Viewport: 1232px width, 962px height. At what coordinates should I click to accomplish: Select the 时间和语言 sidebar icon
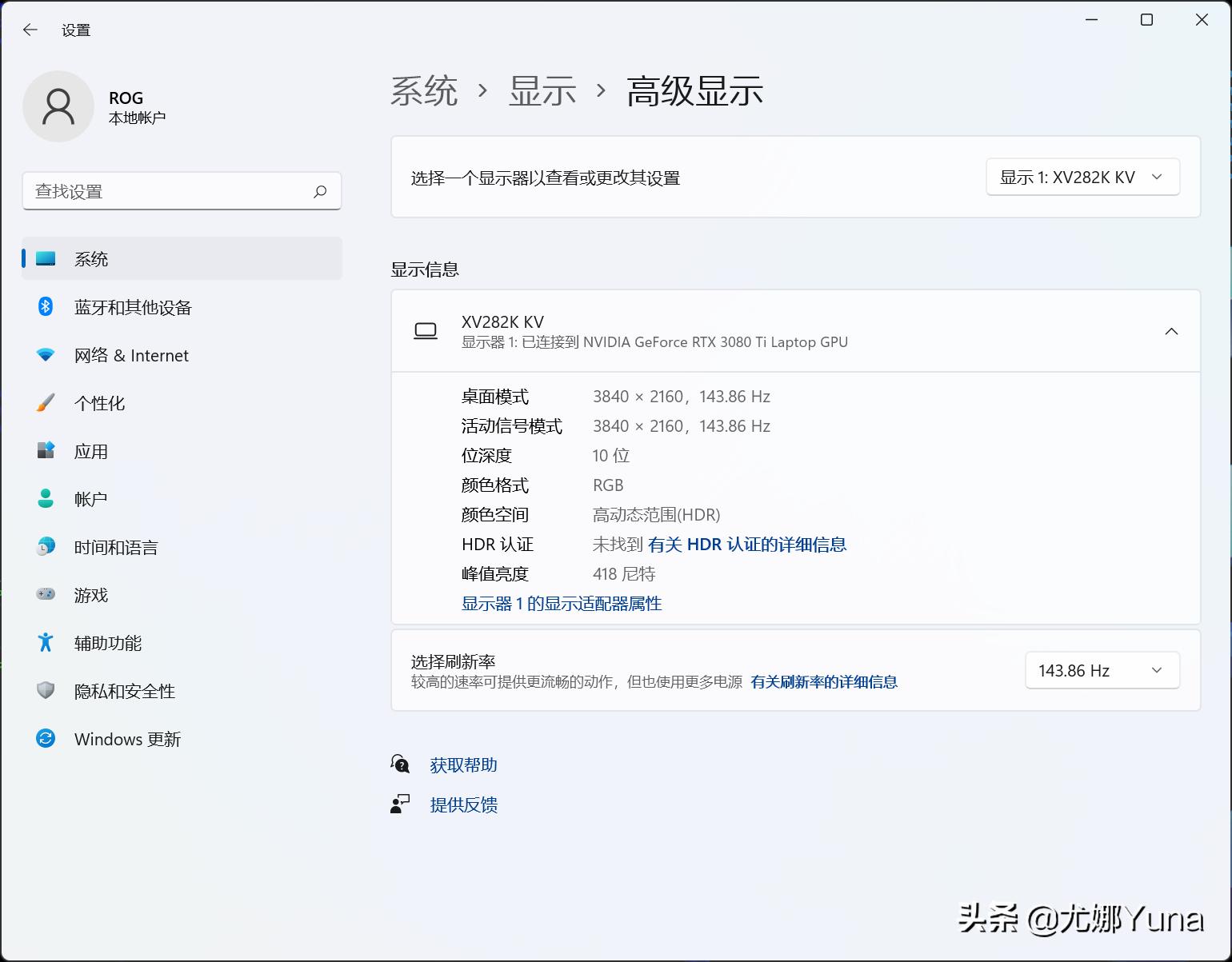[46, 547]
